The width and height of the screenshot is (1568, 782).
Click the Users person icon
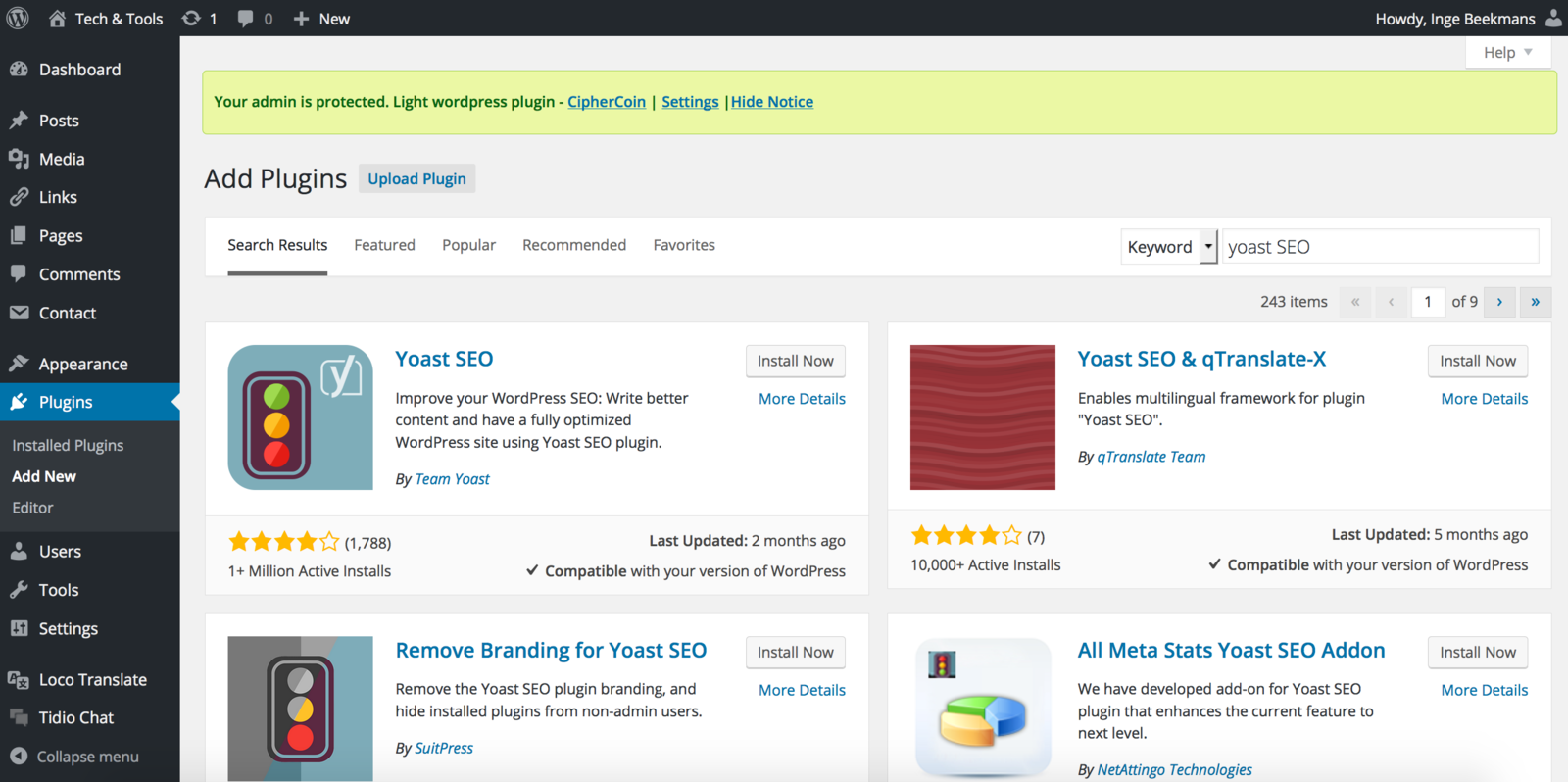(x=19, y=552)
